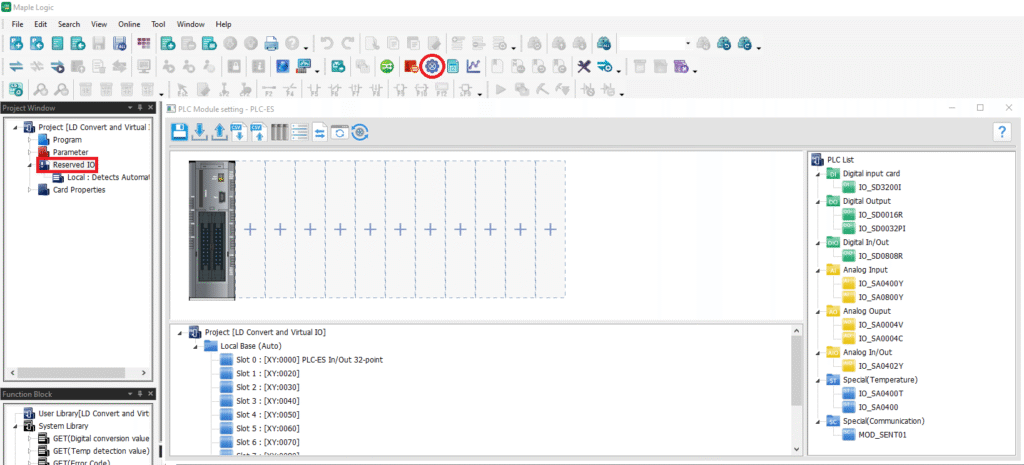Open the Tool menu
Image resolution: width=1024 pixels, height=465 pixels.
[158, 24]
